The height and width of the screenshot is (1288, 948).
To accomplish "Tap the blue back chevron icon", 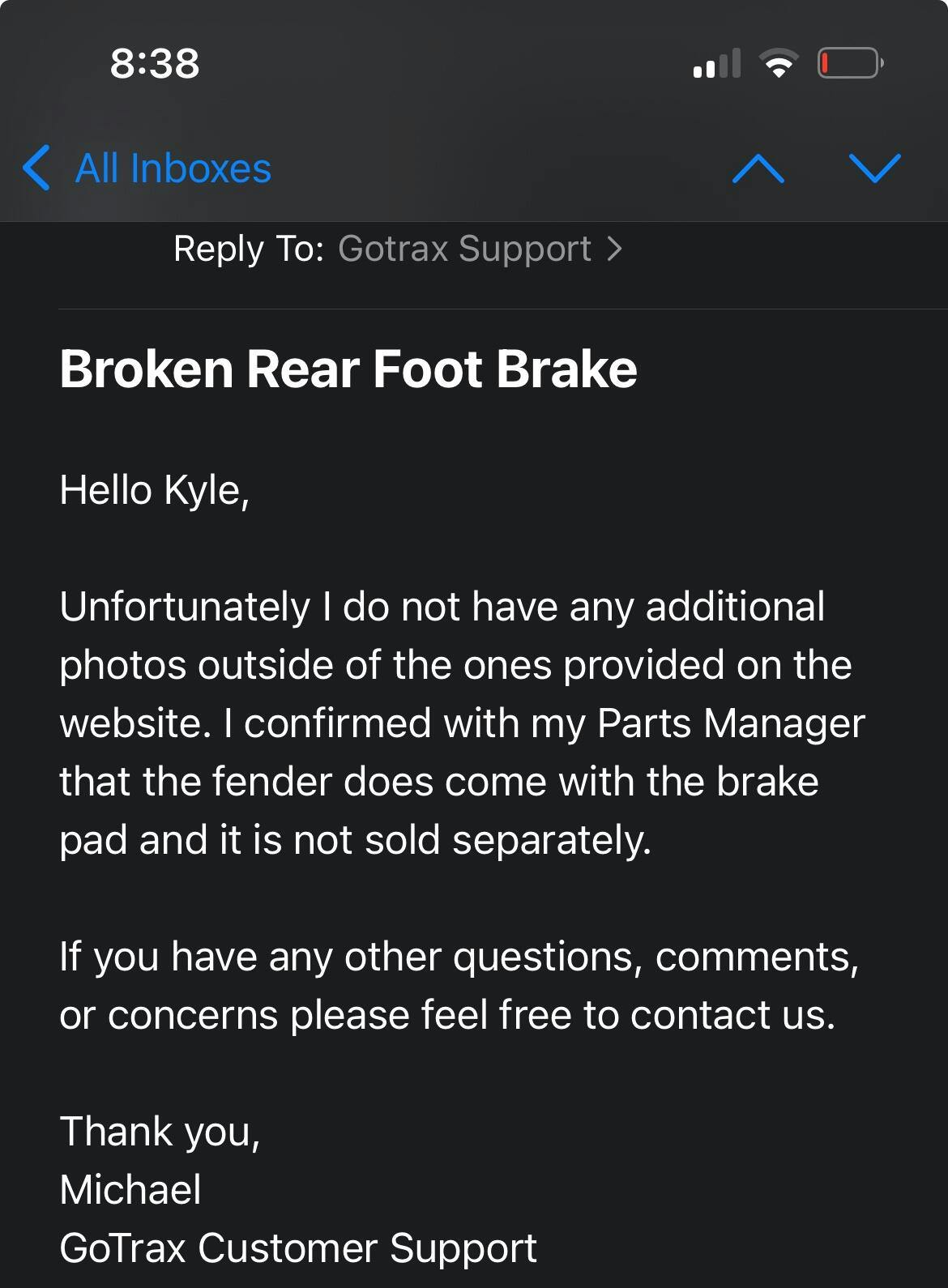I will click(x=37, y=168).
